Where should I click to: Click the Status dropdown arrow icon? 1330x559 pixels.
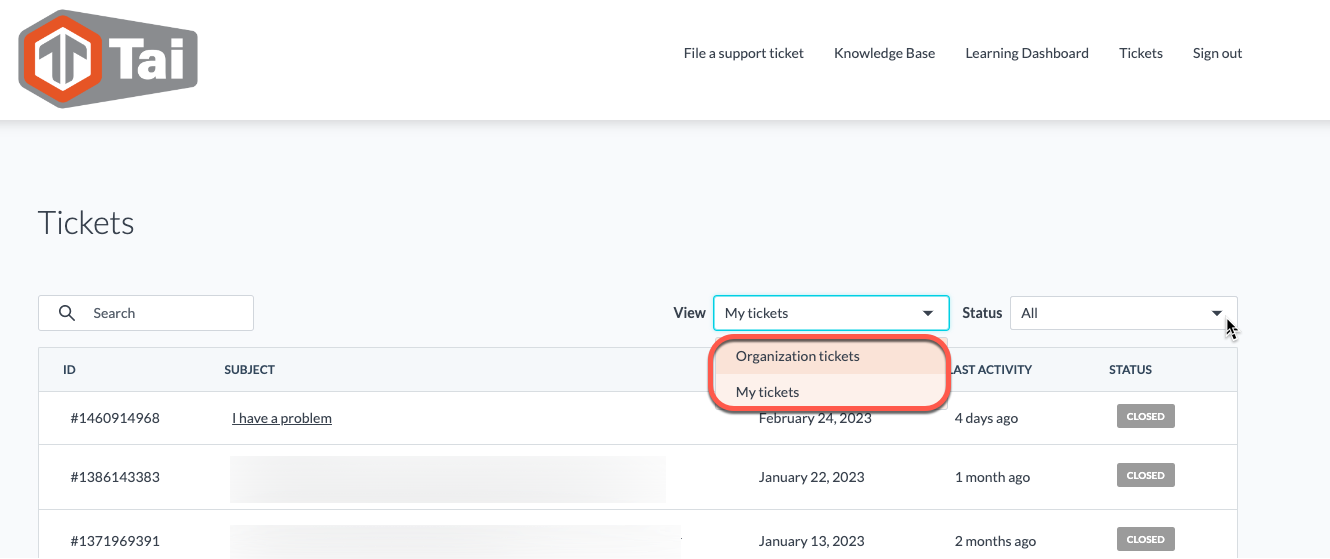pyautogui.click(x=1217, y=313)
